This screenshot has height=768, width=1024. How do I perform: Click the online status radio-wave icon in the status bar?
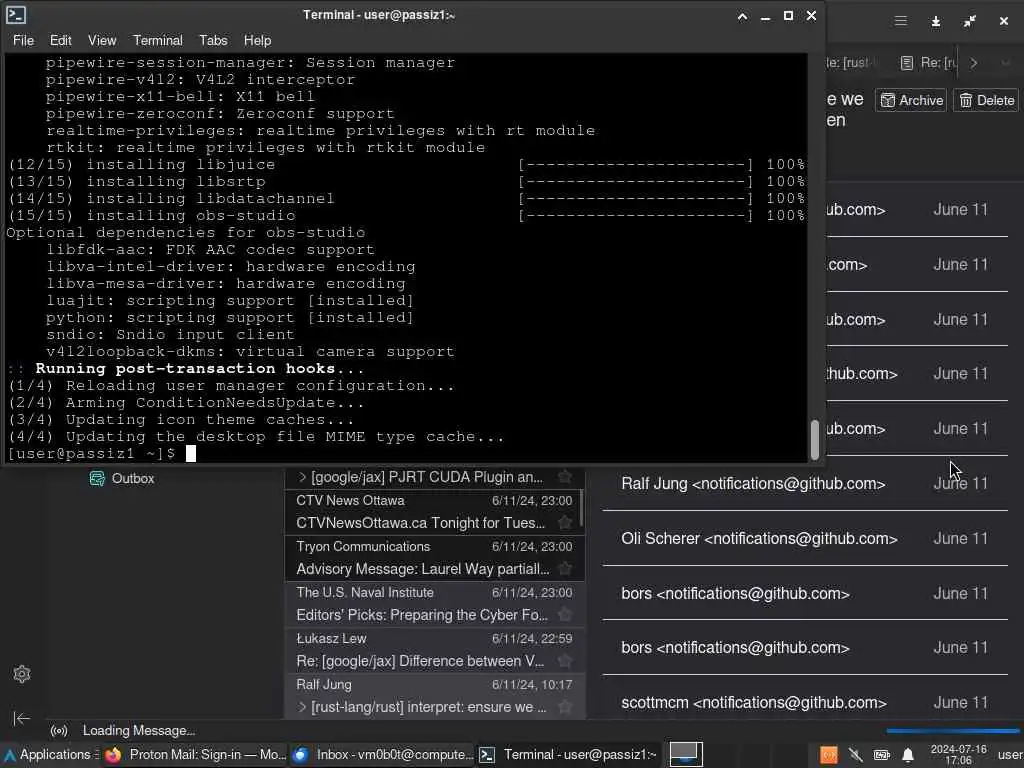[x=59, y=731]
